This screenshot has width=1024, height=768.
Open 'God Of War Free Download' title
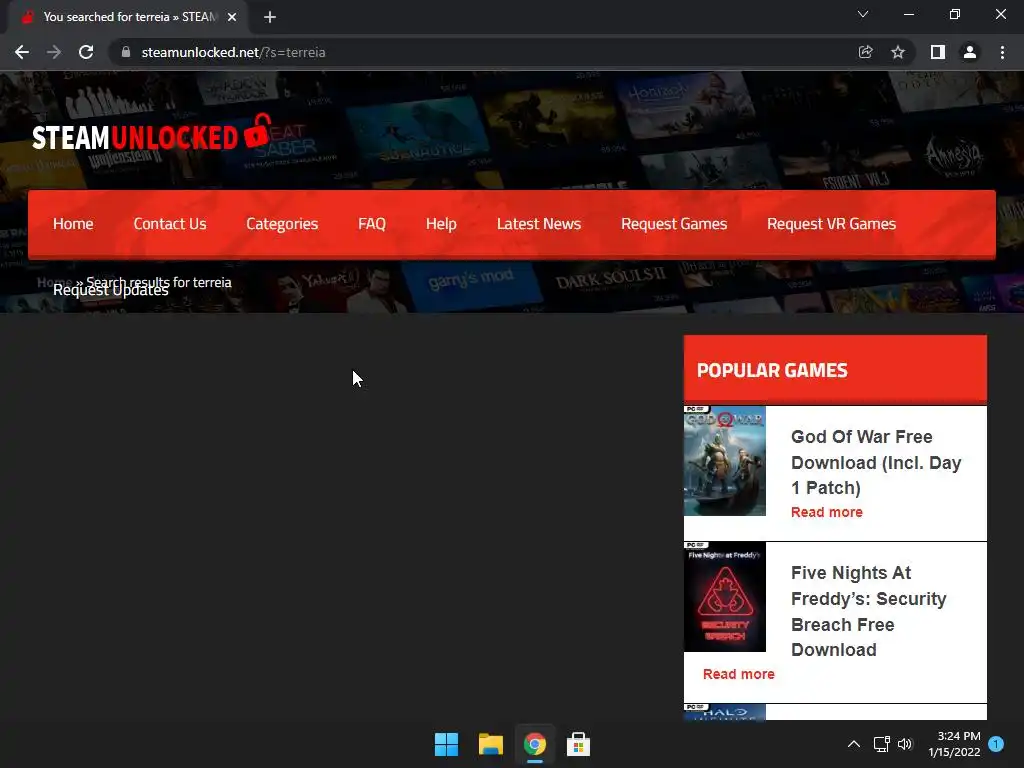click(x=876, y=462)
